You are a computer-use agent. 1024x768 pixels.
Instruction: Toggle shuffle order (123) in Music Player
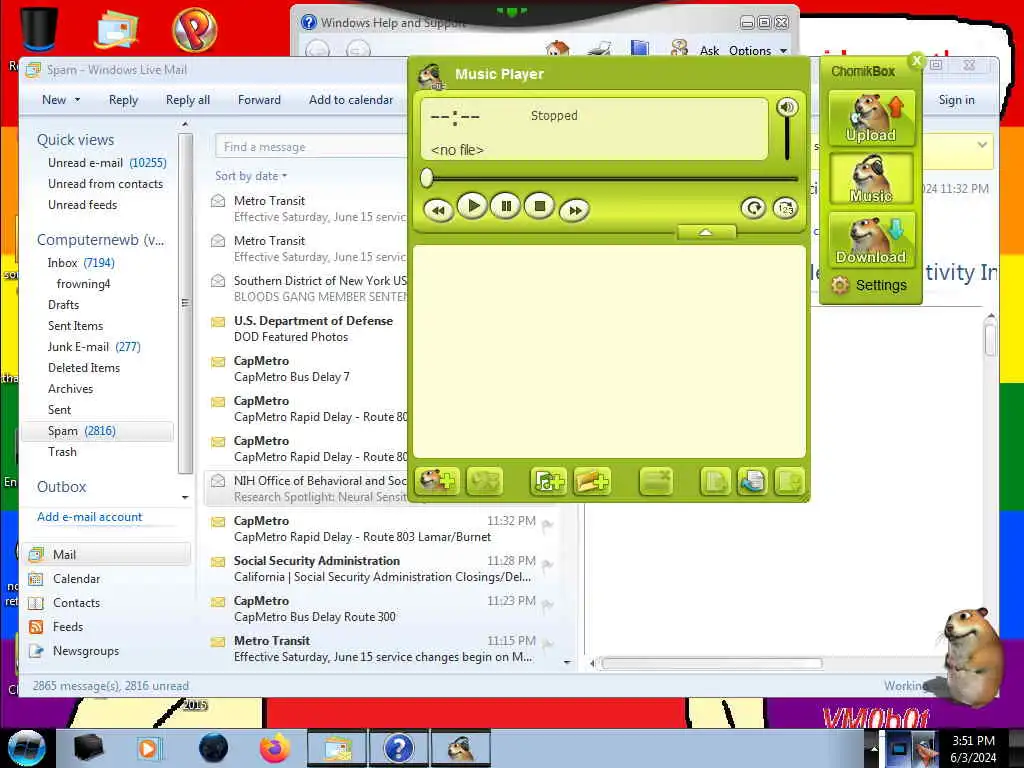tap(786, 208)
